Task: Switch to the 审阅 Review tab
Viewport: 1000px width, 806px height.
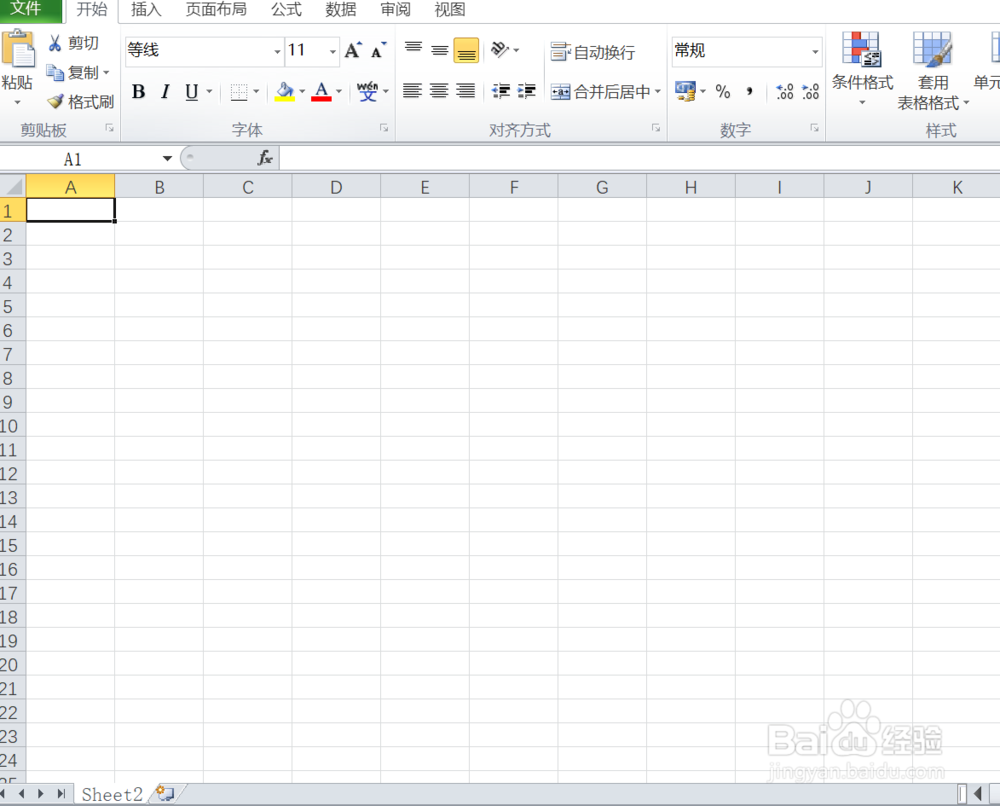Action: coord(395,10)
